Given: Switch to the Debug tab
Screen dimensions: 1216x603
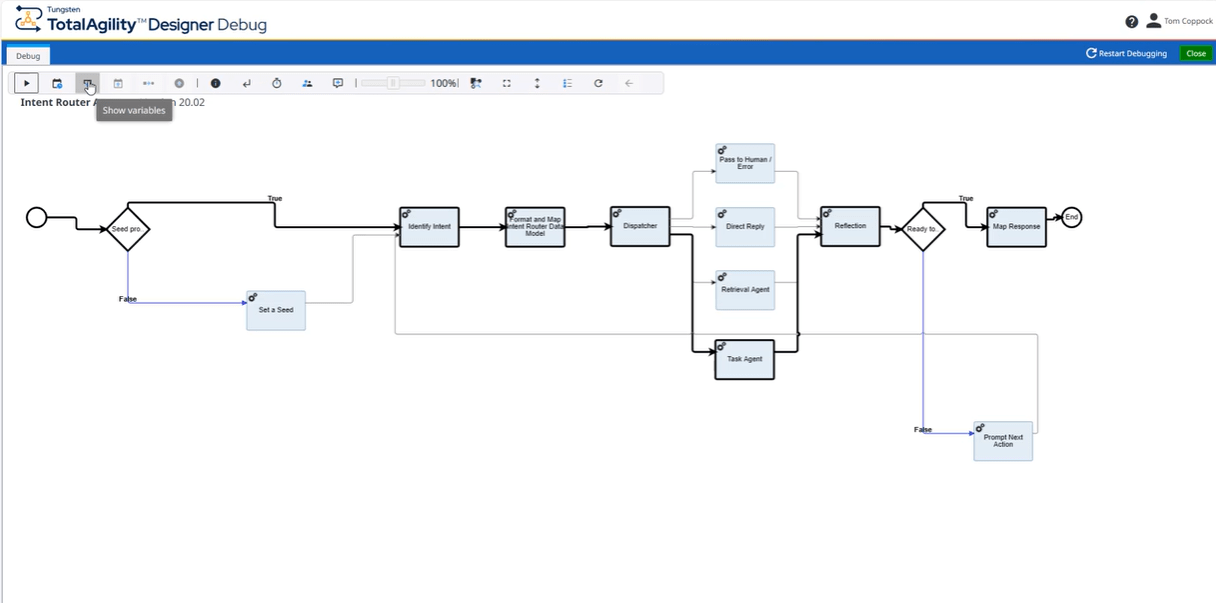Looking at the screenshot, I should coord(28,56).
